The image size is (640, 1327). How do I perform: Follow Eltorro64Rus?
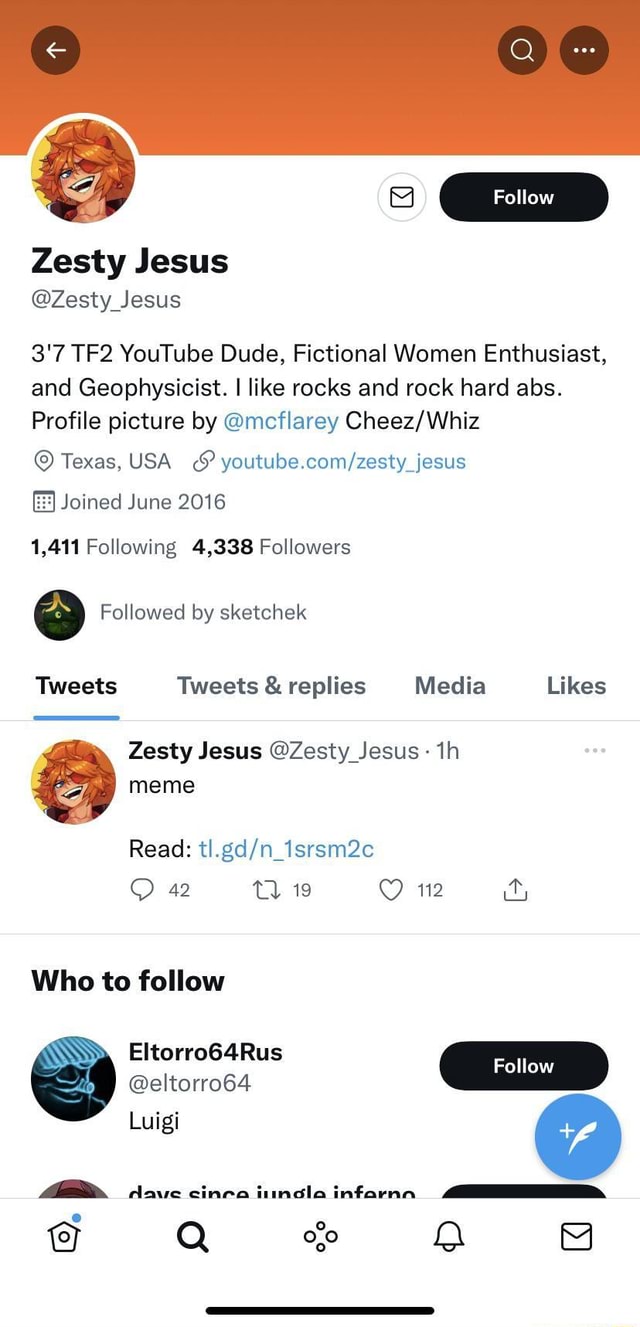click(x=523, y=1066)
